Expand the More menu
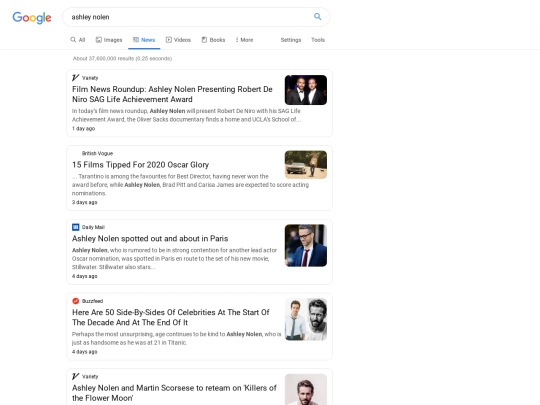 (x=244, y=40)
